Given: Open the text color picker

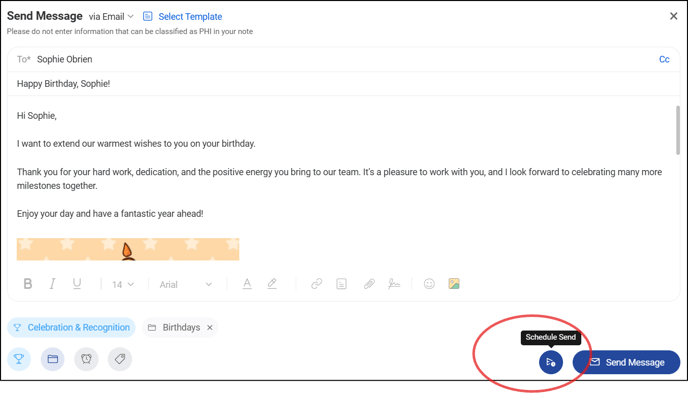Looking at the screenshot, I should (x=247, y=284).
